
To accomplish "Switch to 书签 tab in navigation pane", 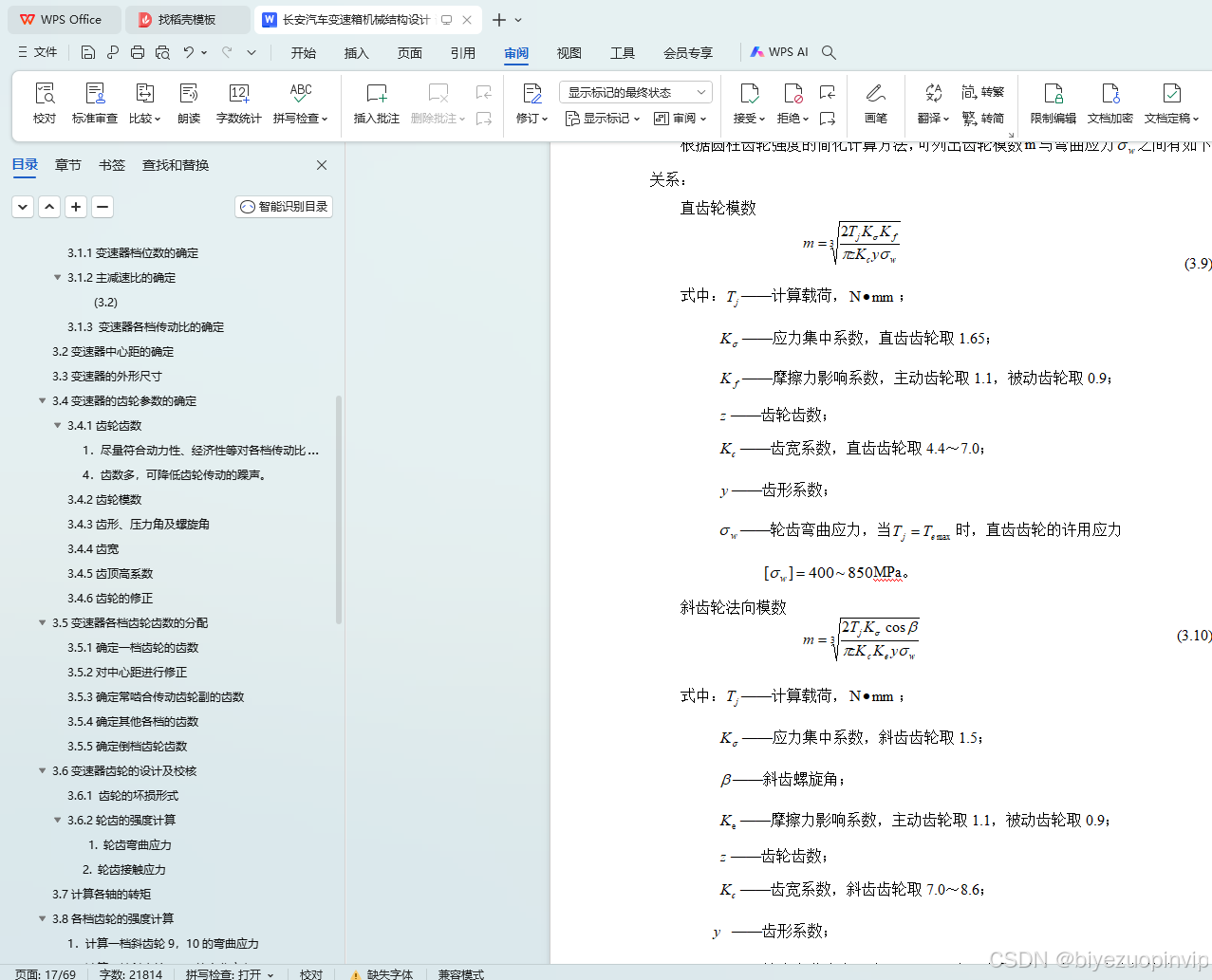I will pyautogui.click(x=112, y=165).
